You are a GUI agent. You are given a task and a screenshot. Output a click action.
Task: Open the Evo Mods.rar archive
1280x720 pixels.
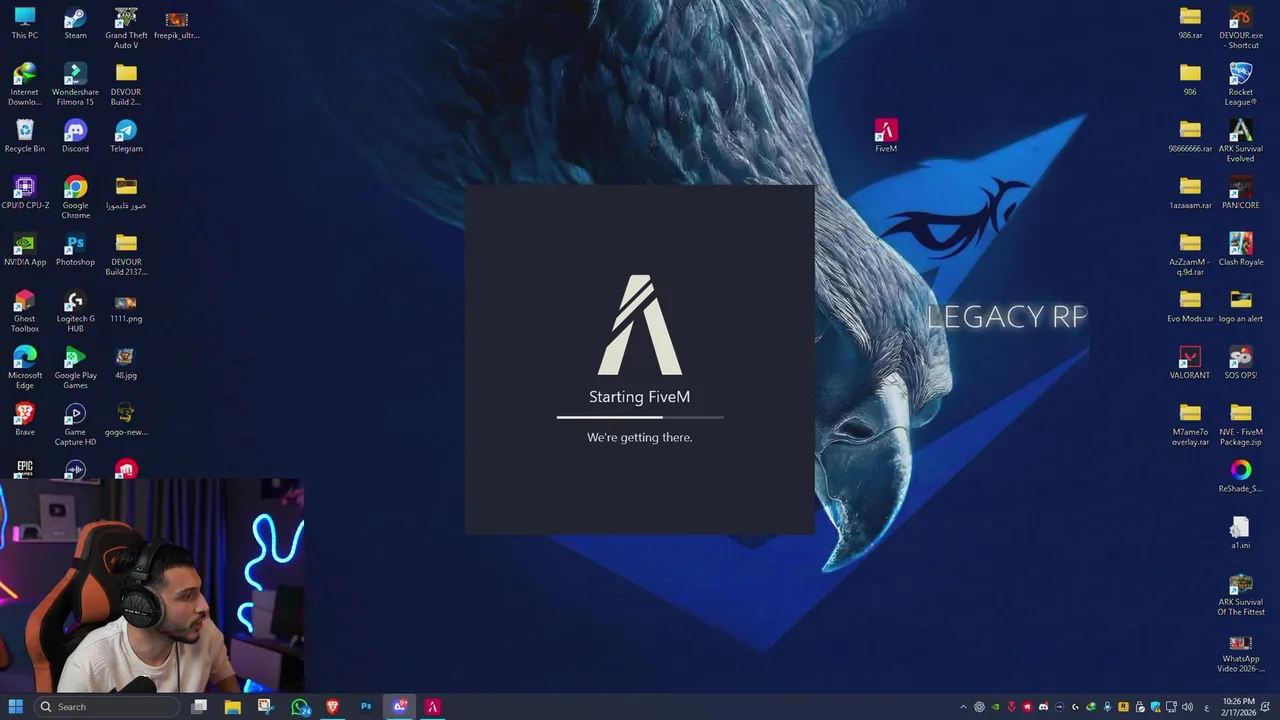1190,307
